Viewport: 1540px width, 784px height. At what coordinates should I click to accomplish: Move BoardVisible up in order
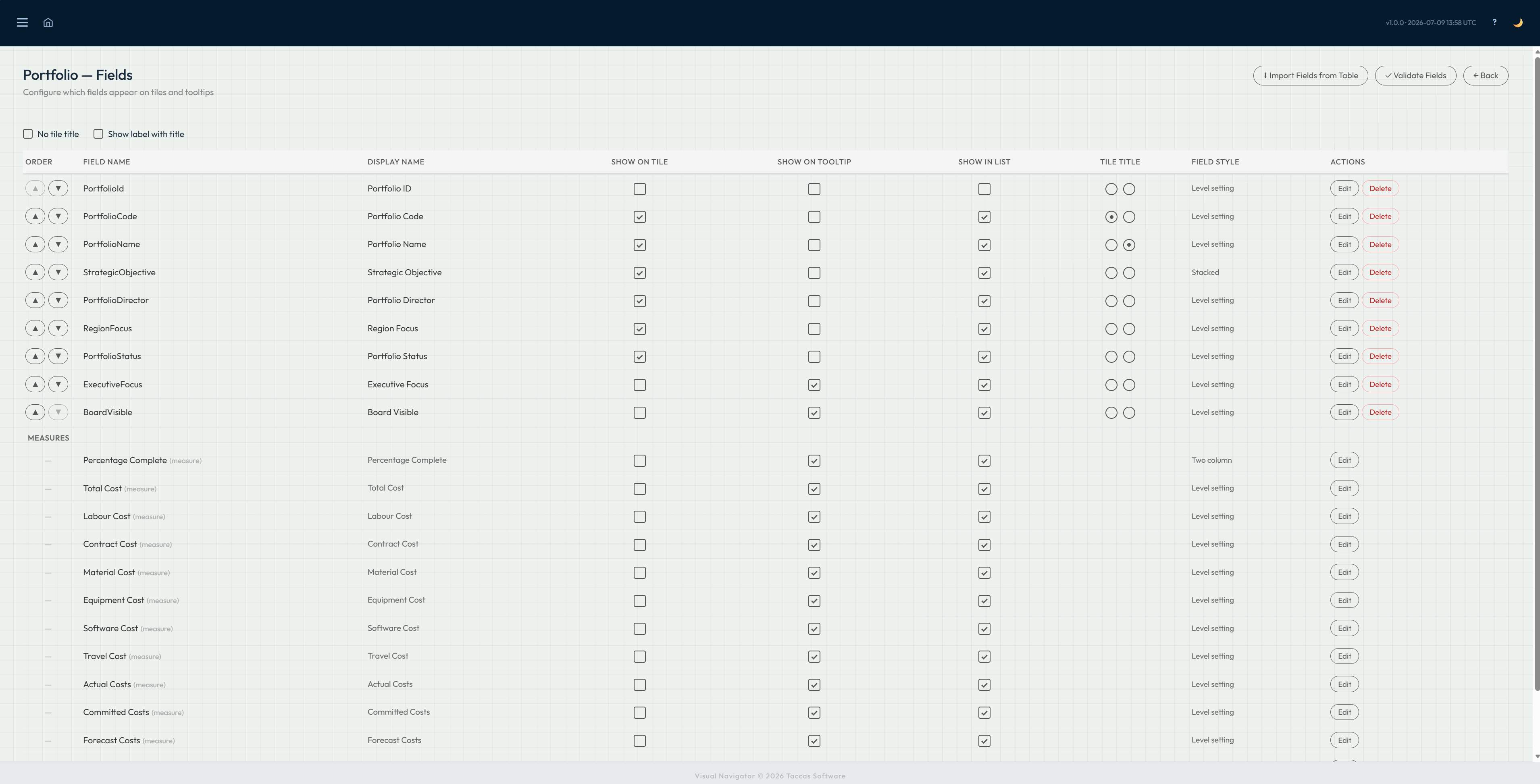(35, 412)
